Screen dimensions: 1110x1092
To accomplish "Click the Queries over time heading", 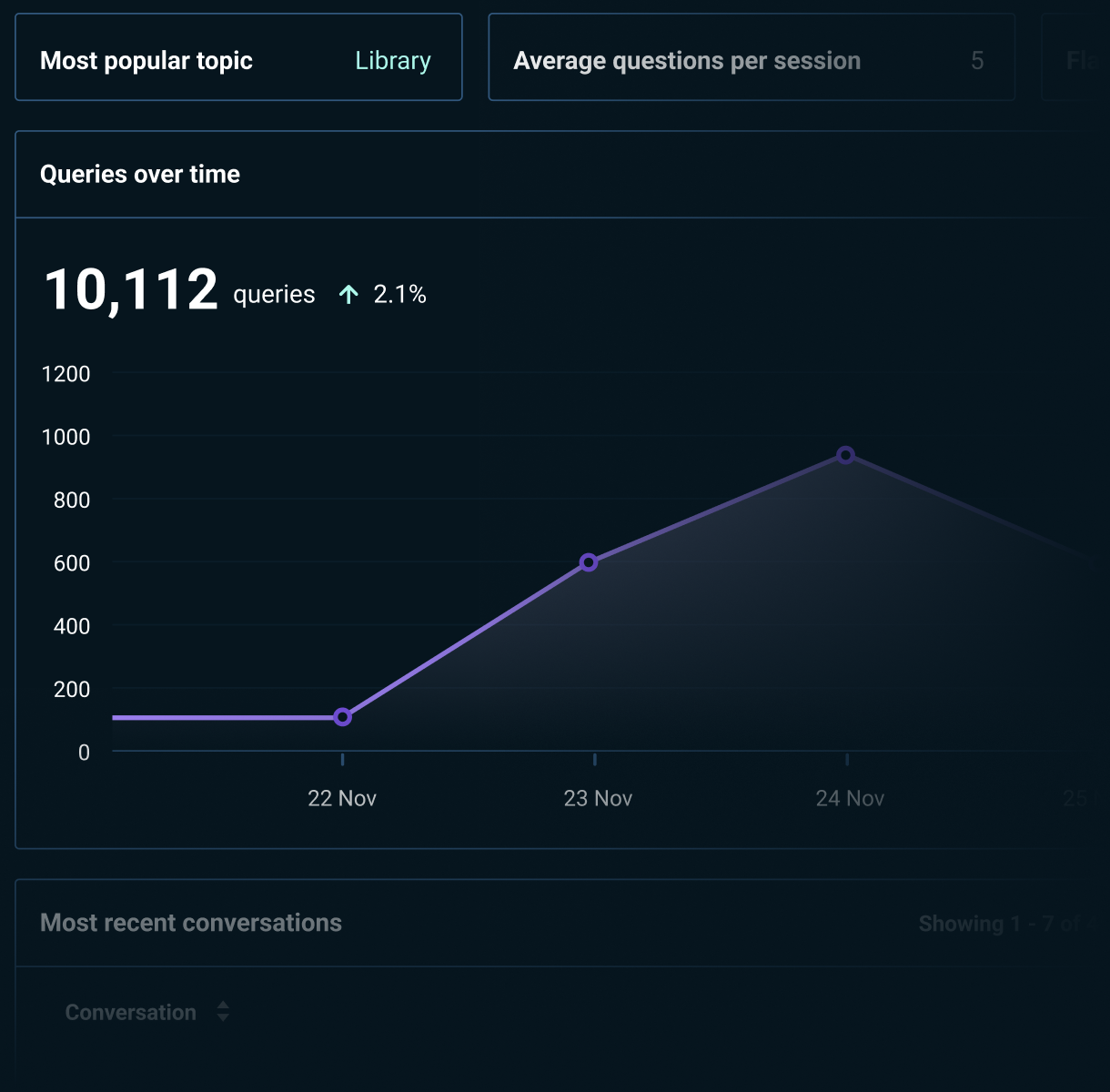I will coord(140,174).
